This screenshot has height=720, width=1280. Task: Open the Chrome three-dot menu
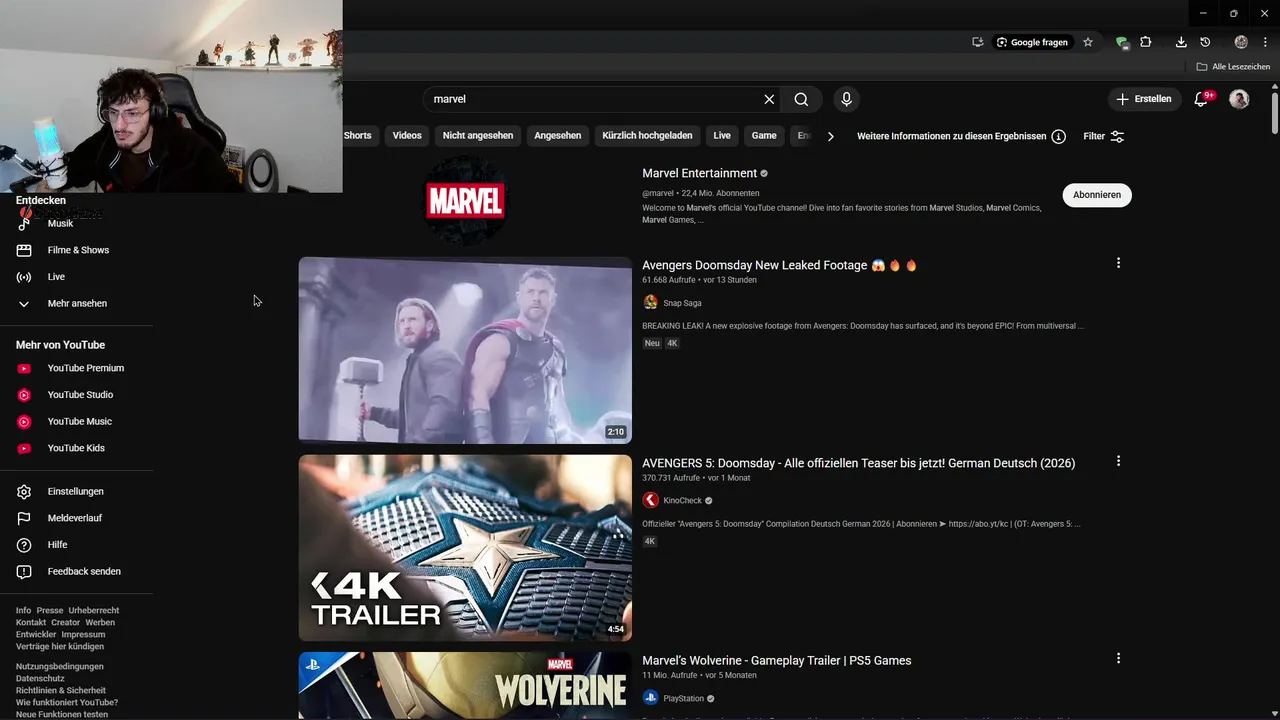1265,42
